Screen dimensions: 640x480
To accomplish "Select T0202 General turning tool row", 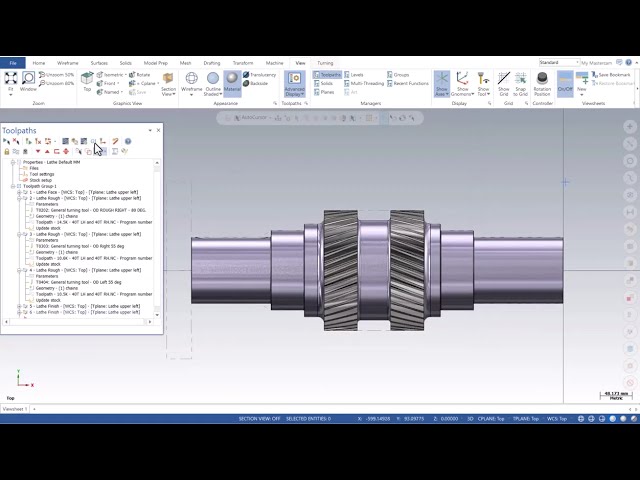I will pyautogui.click(x=91, y=210).
